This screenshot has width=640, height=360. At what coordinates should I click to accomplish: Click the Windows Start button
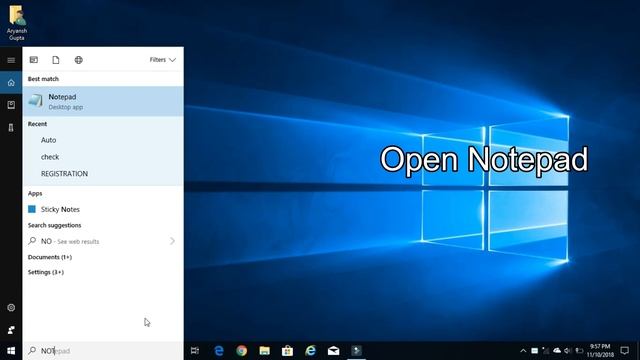click(x=11, y=351)
